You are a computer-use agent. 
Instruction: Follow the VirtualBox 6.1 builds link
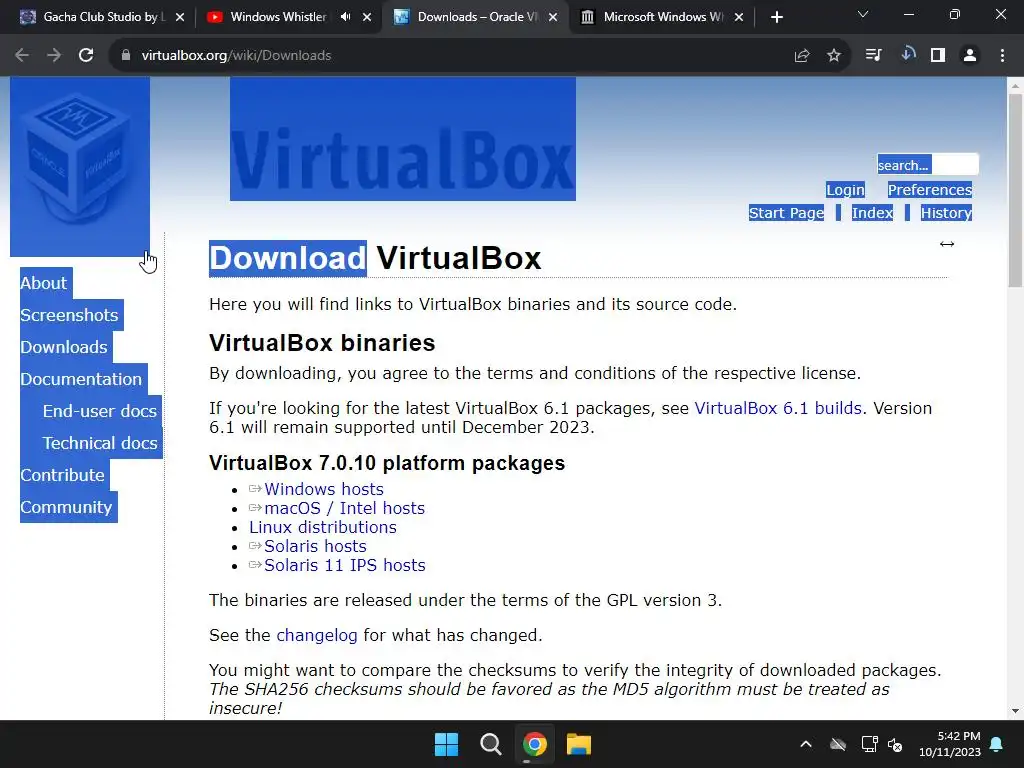[778, 408]
